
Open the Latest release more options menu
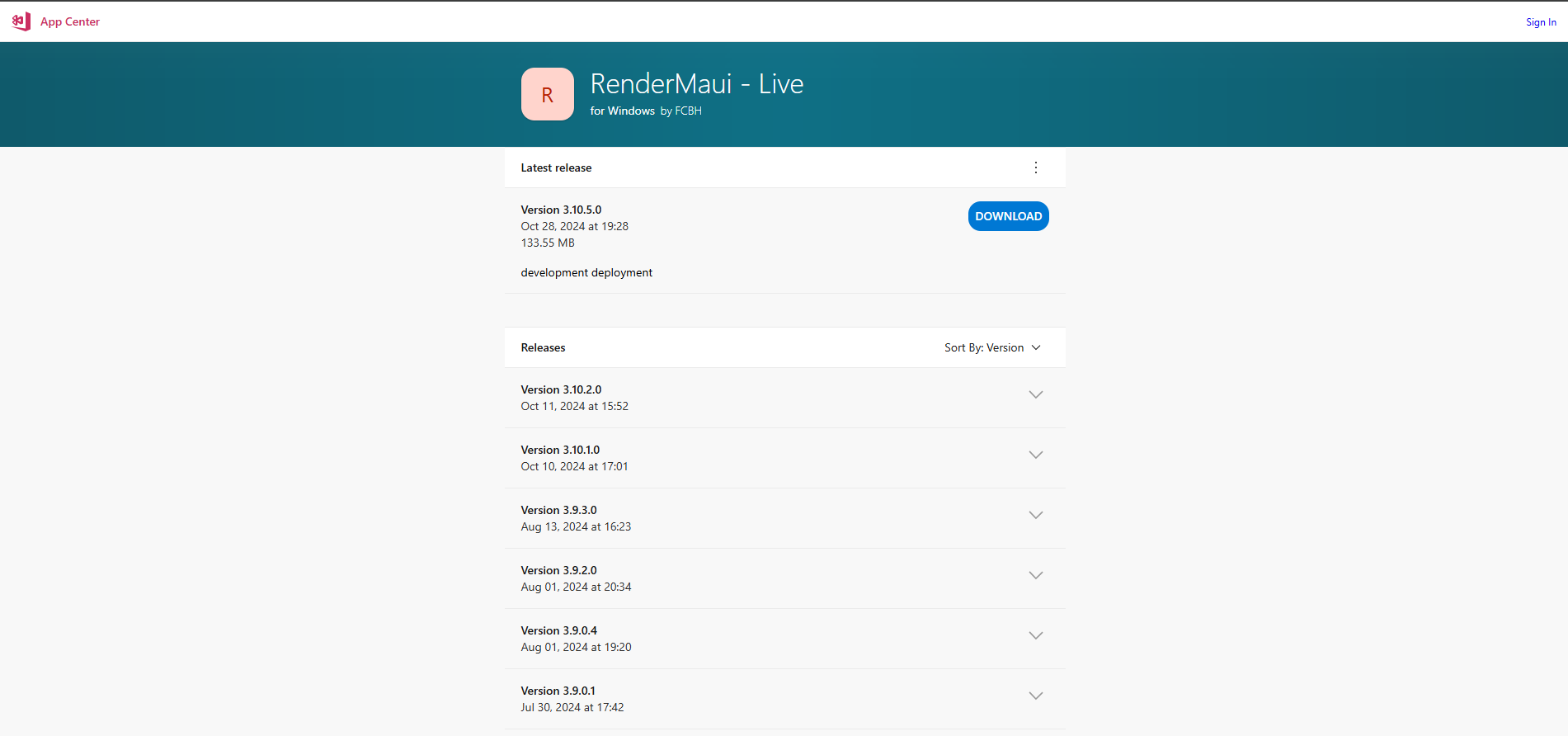click(1036, 167)
